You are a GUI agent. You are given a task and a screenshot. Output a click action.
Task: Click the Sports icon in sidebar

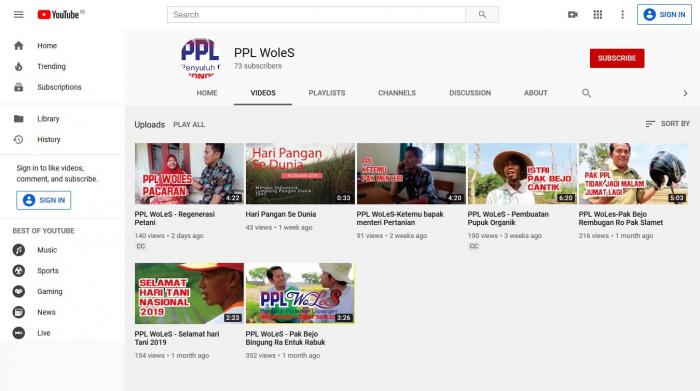(19, 270)
